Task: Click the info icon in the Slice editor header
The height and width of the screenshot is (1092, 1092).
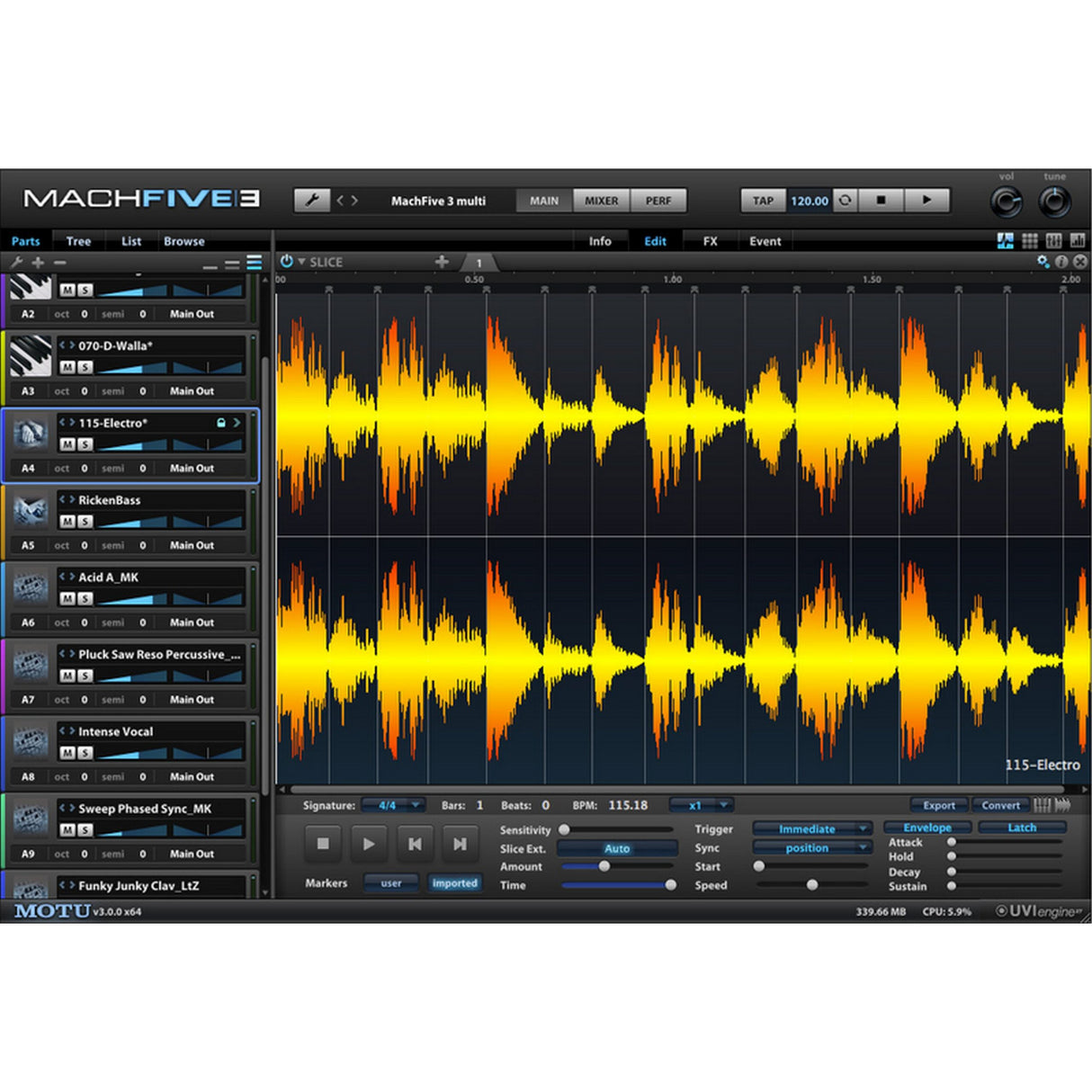Action: click(x=1061, y=261)
